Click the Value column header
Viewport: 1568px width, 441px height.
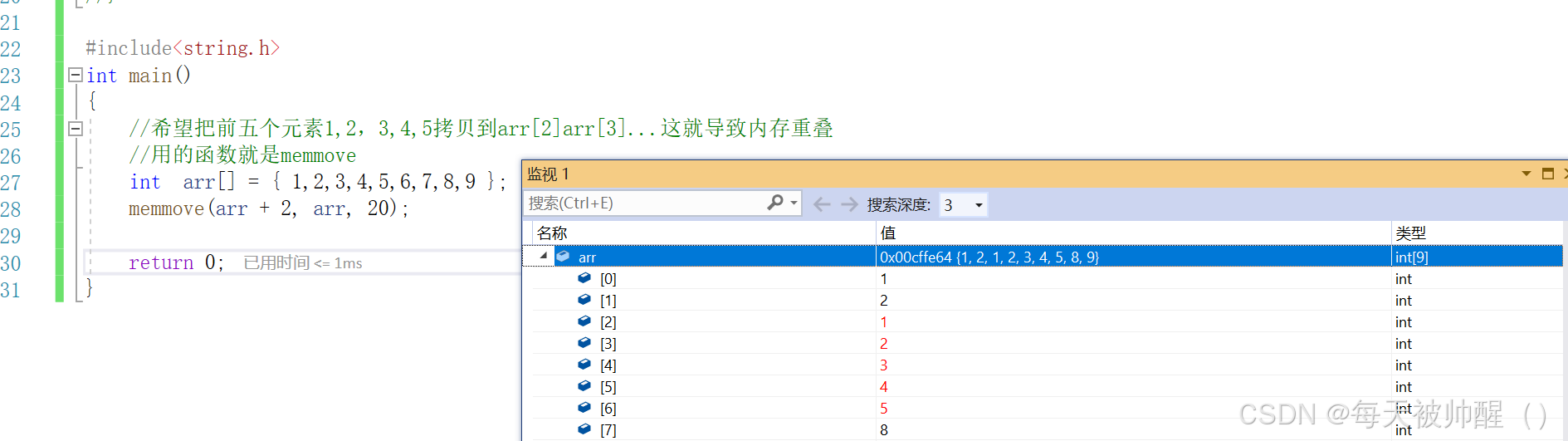pyautogui.click(x=888, y=233)
